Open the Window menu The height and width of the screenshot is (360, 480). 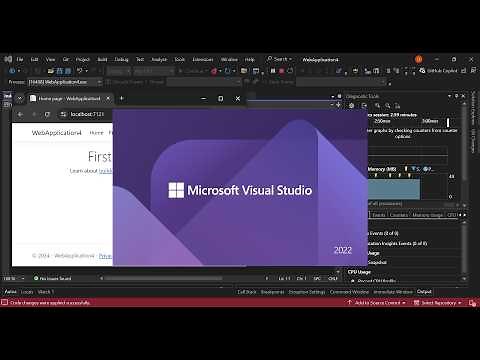click(x=229, y=59)
